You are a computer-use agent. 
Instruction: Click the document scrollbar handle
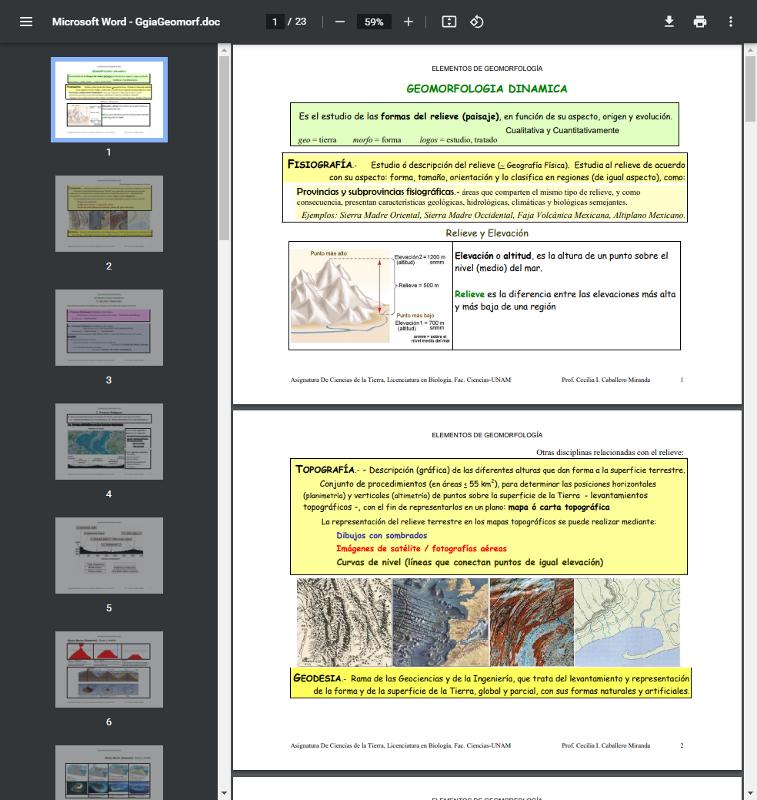750,89
